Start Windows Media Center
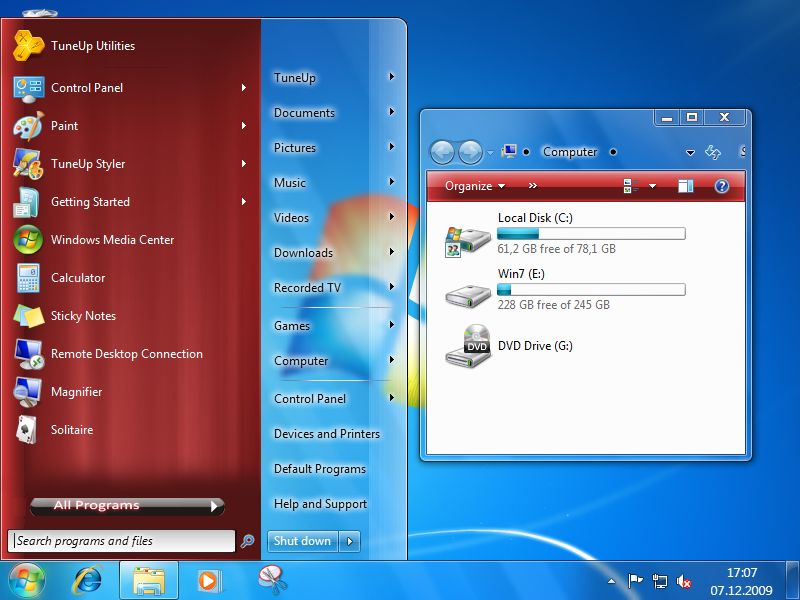 (x=112, y=240)
